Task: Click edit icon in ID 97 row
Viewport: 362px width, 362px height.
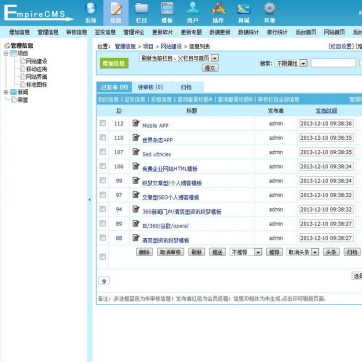Action: pyautogui.click(x=136, y=195)
